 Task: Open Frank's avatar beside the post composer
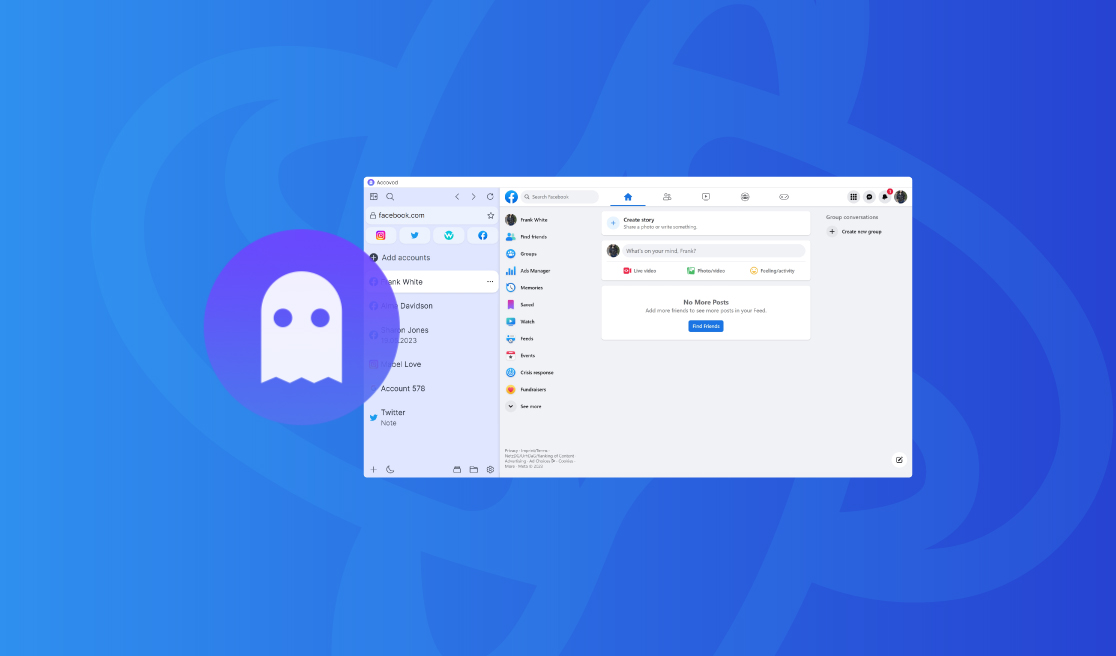click(x=613, y=250)
